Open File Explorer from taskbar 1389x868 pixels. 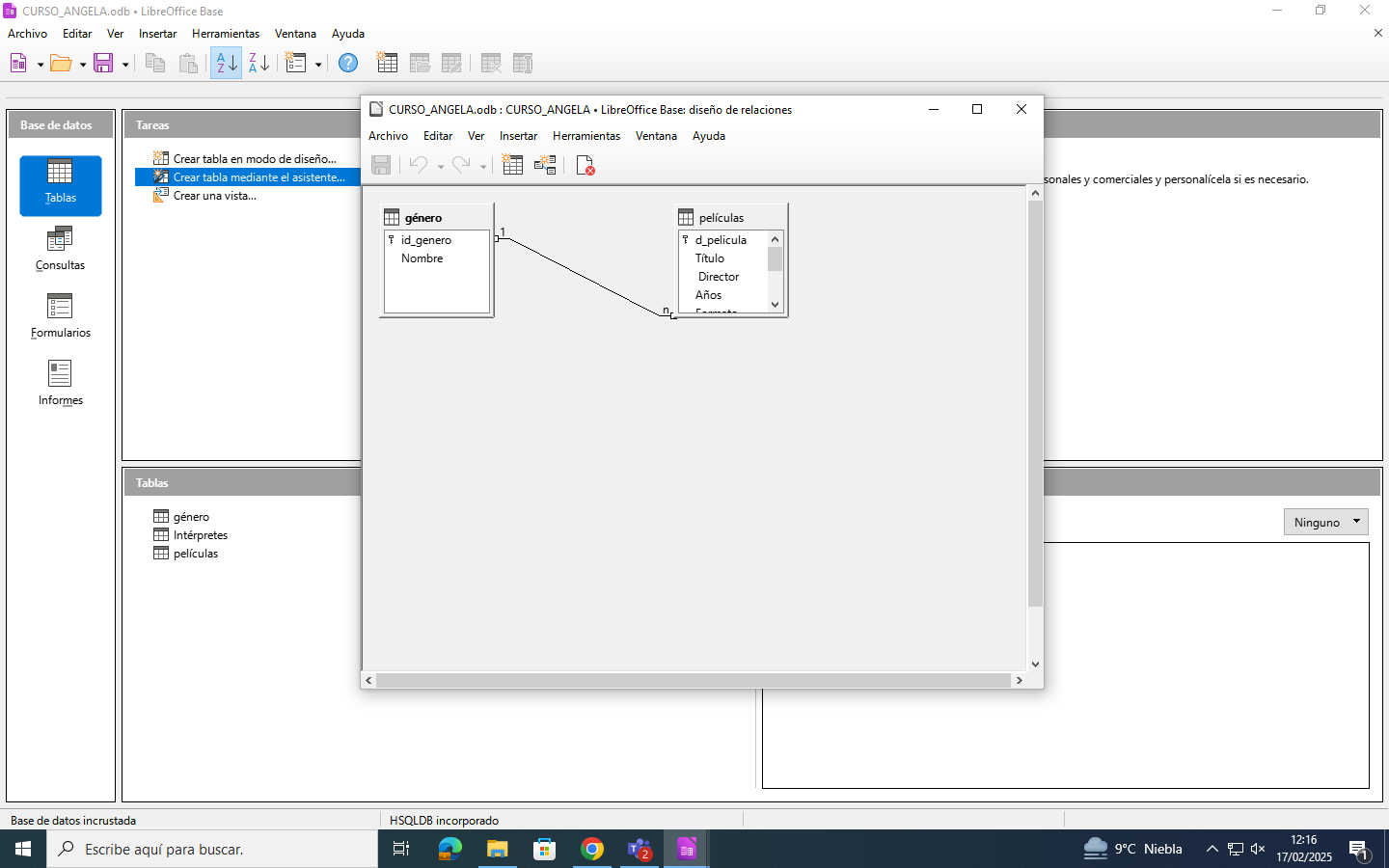(497, 849)
